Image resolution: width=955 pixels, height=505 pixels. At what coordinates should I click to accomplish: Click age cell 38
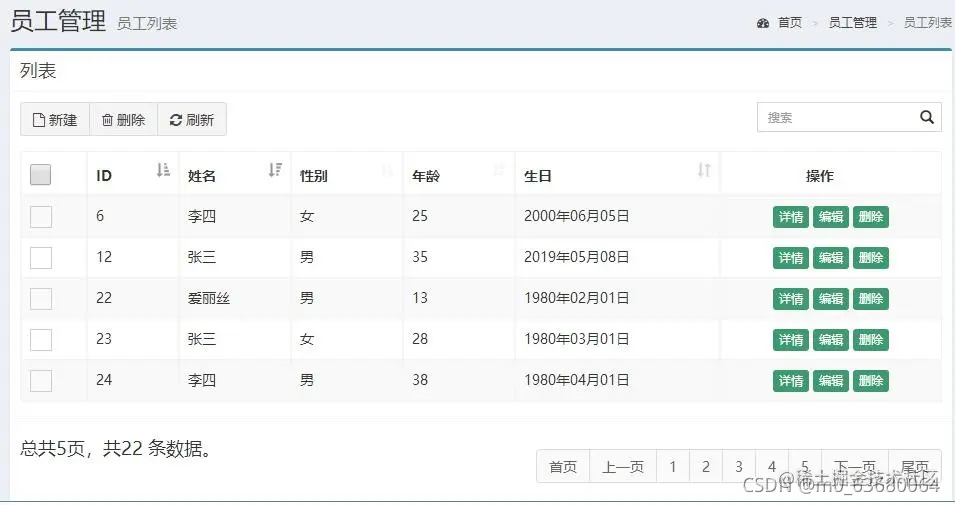point(420,380)
